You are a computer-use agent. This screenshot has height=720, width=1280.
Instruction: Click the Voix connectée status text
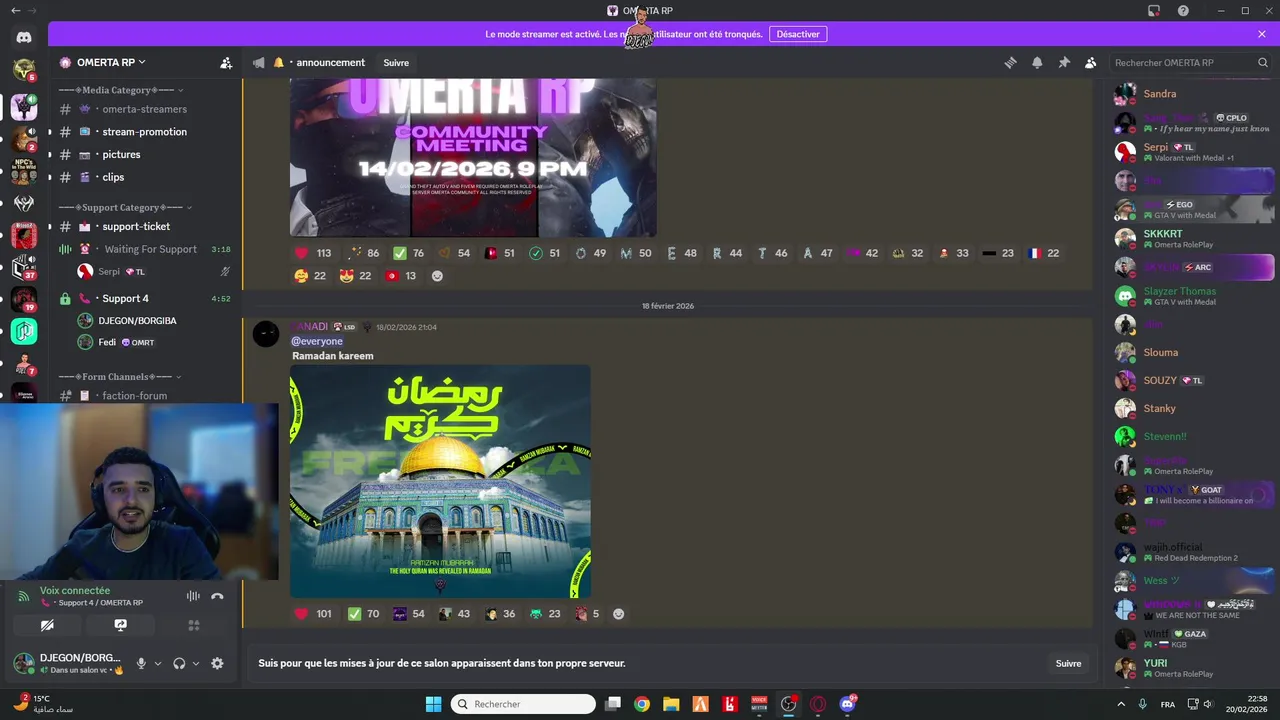(75, 591)
